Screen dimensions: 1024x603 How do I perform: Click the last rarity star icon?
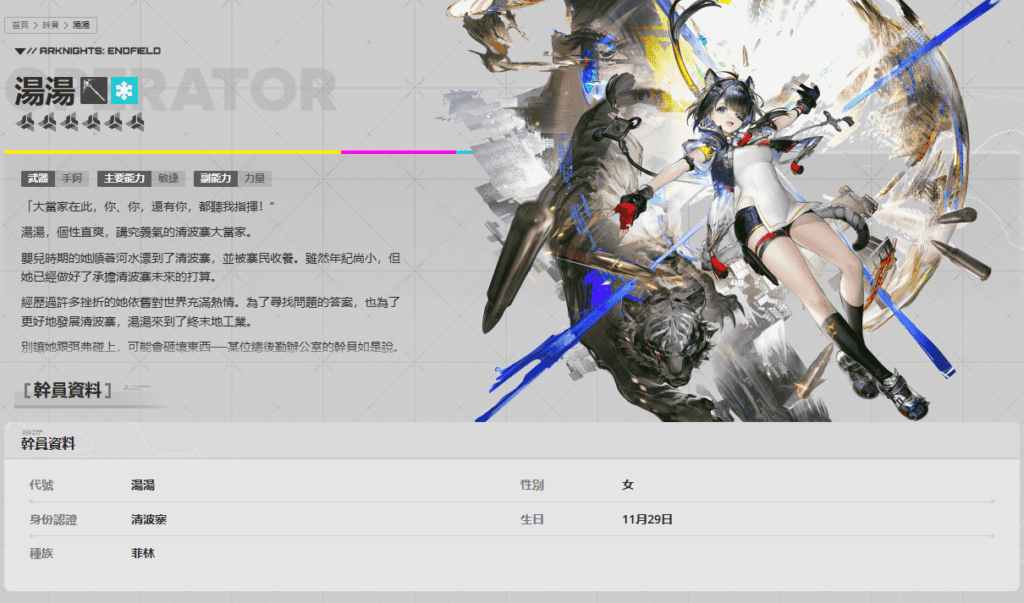[x=136, y=122]
